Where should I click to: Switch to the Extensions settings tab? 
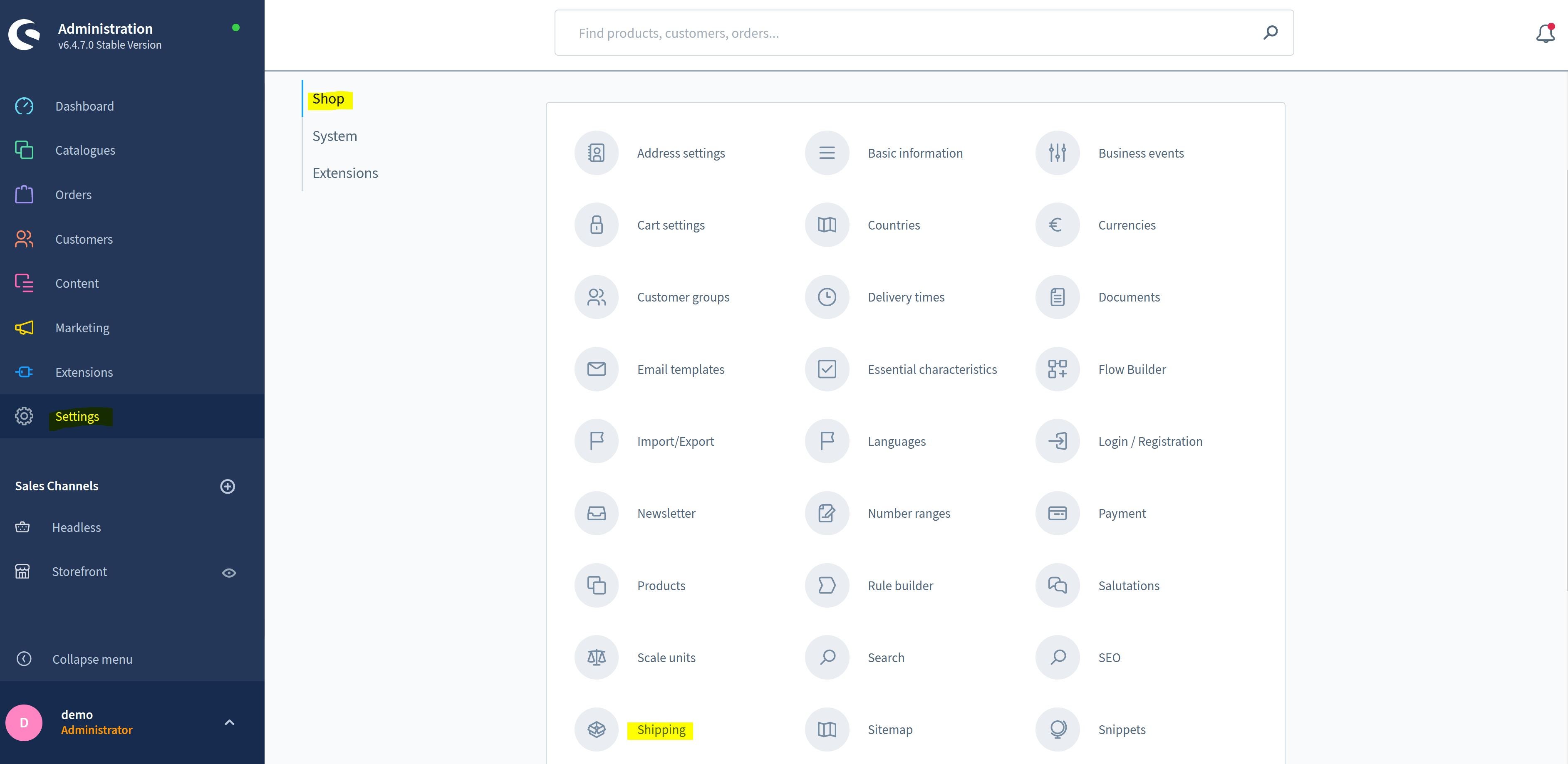pos(345,173)
